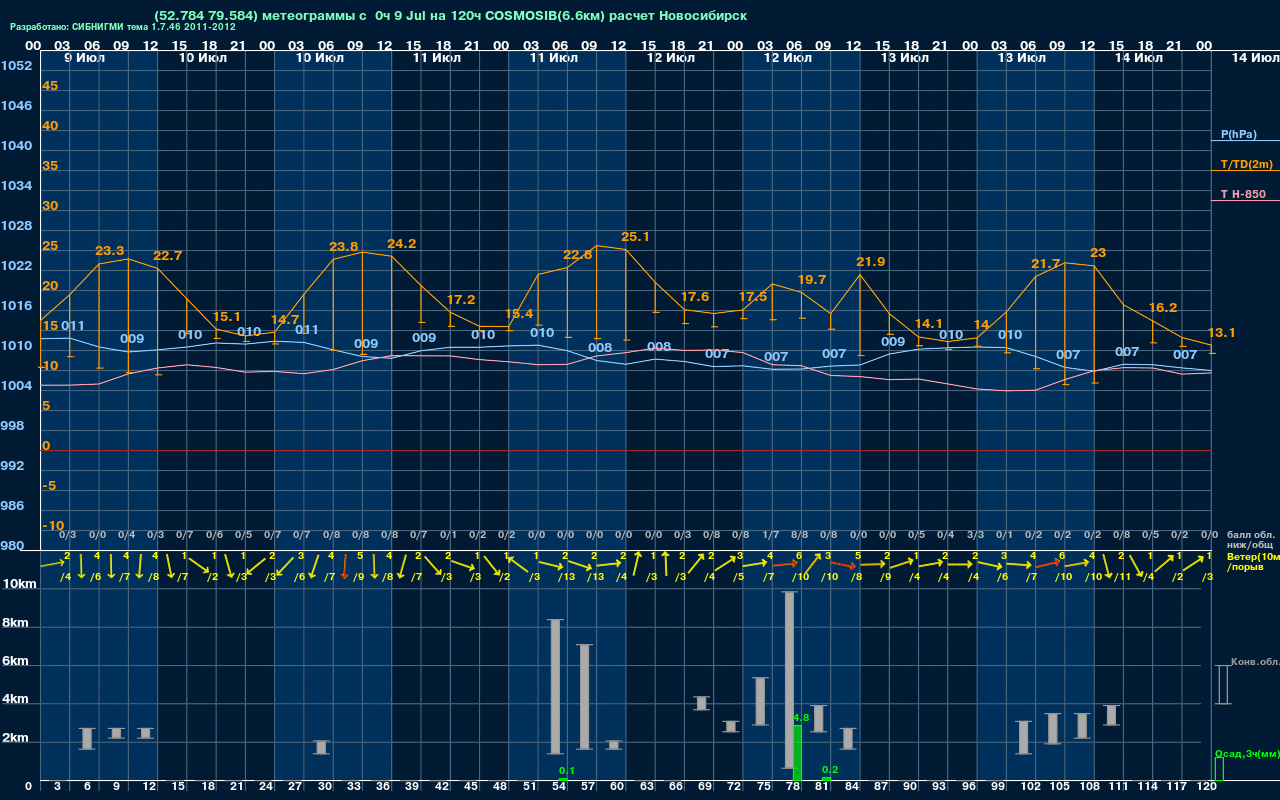Select the T/TD(2m) legend label
This screenshot has height=800, width=1280.
(1246, 164)
